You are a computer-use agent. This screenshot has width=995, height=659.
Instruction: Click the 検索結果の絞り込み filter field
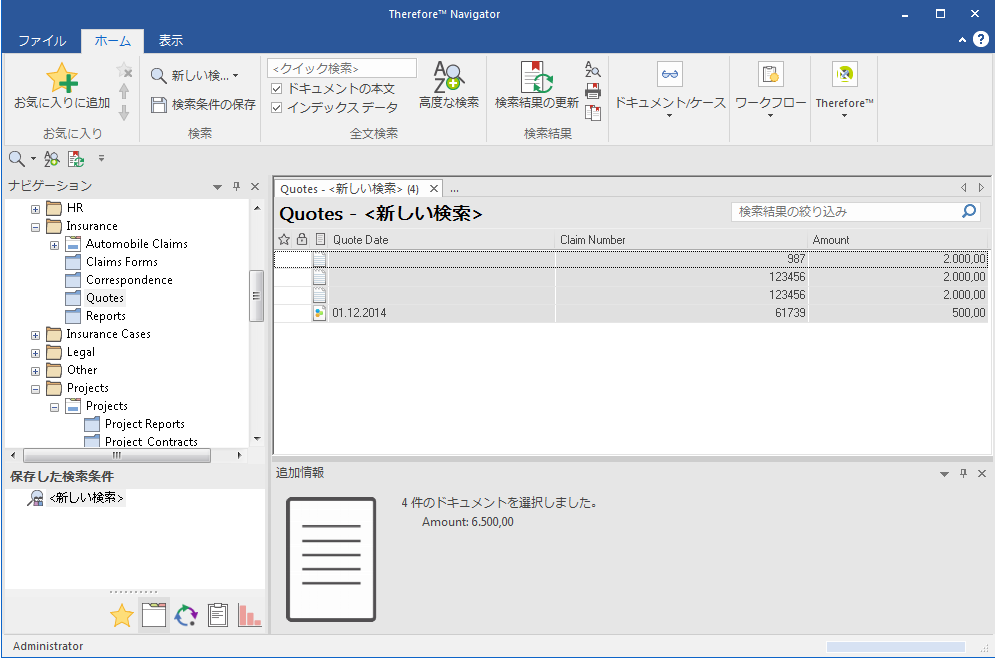[x=847, y=211]
